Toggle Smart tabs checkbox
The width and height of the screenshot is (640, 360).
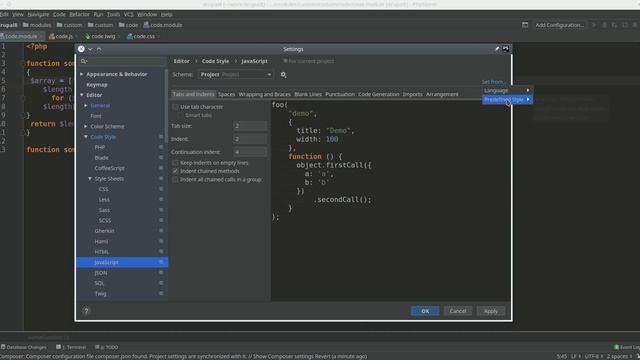180,116
